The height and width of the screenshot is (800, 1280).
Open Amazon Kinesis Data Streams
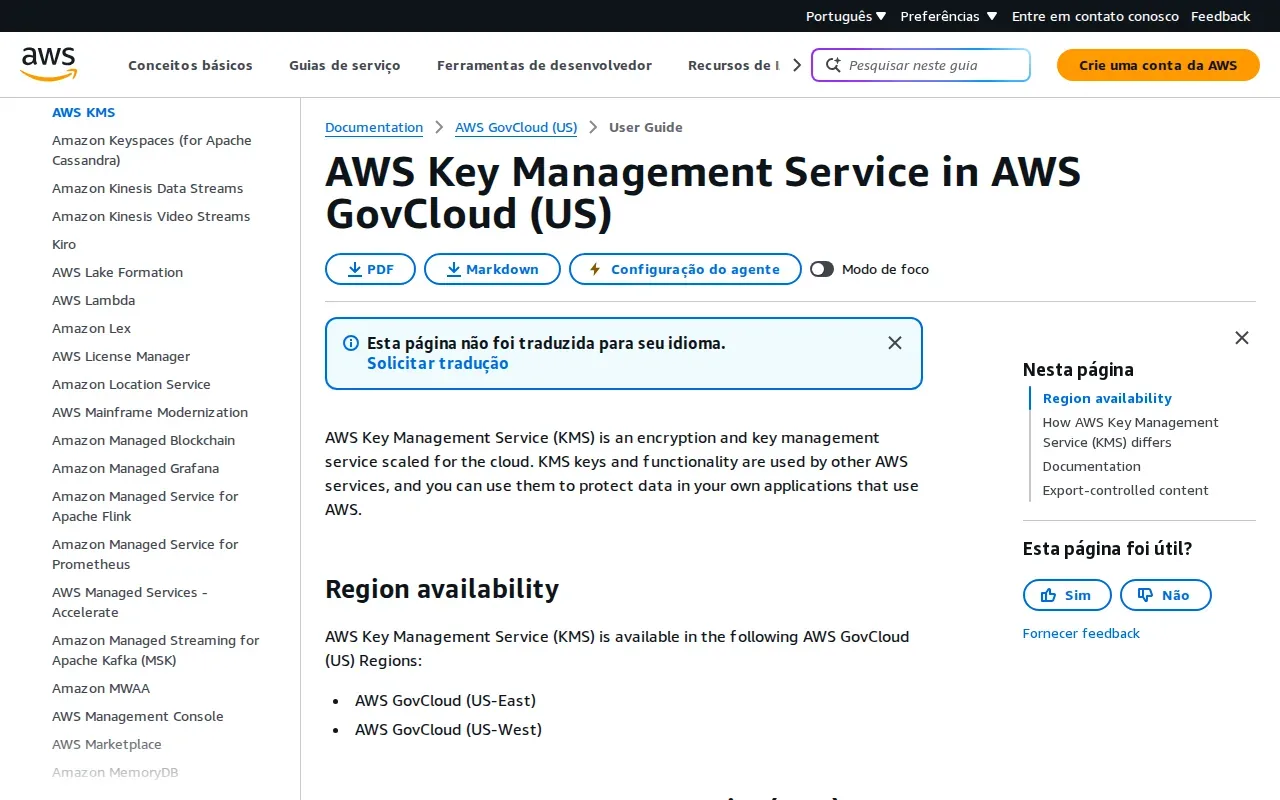(148, 188)
